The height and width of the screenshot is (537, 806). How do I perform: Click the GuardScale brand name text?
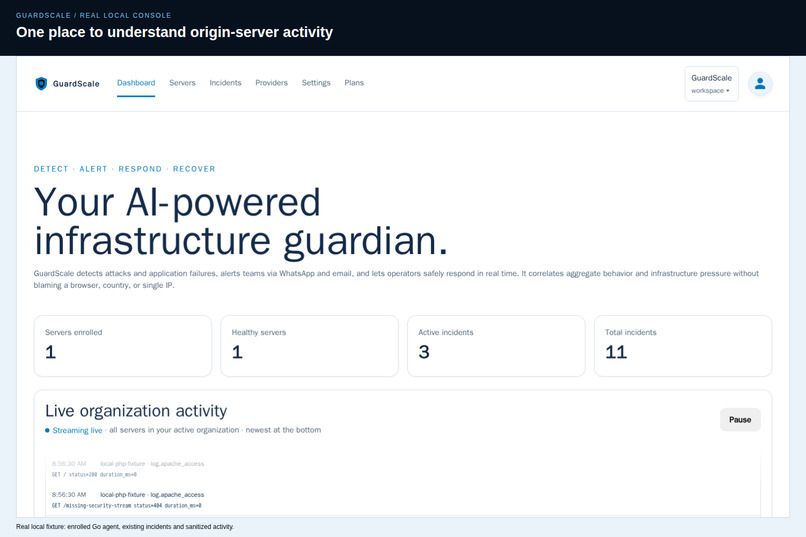(76, 84)
